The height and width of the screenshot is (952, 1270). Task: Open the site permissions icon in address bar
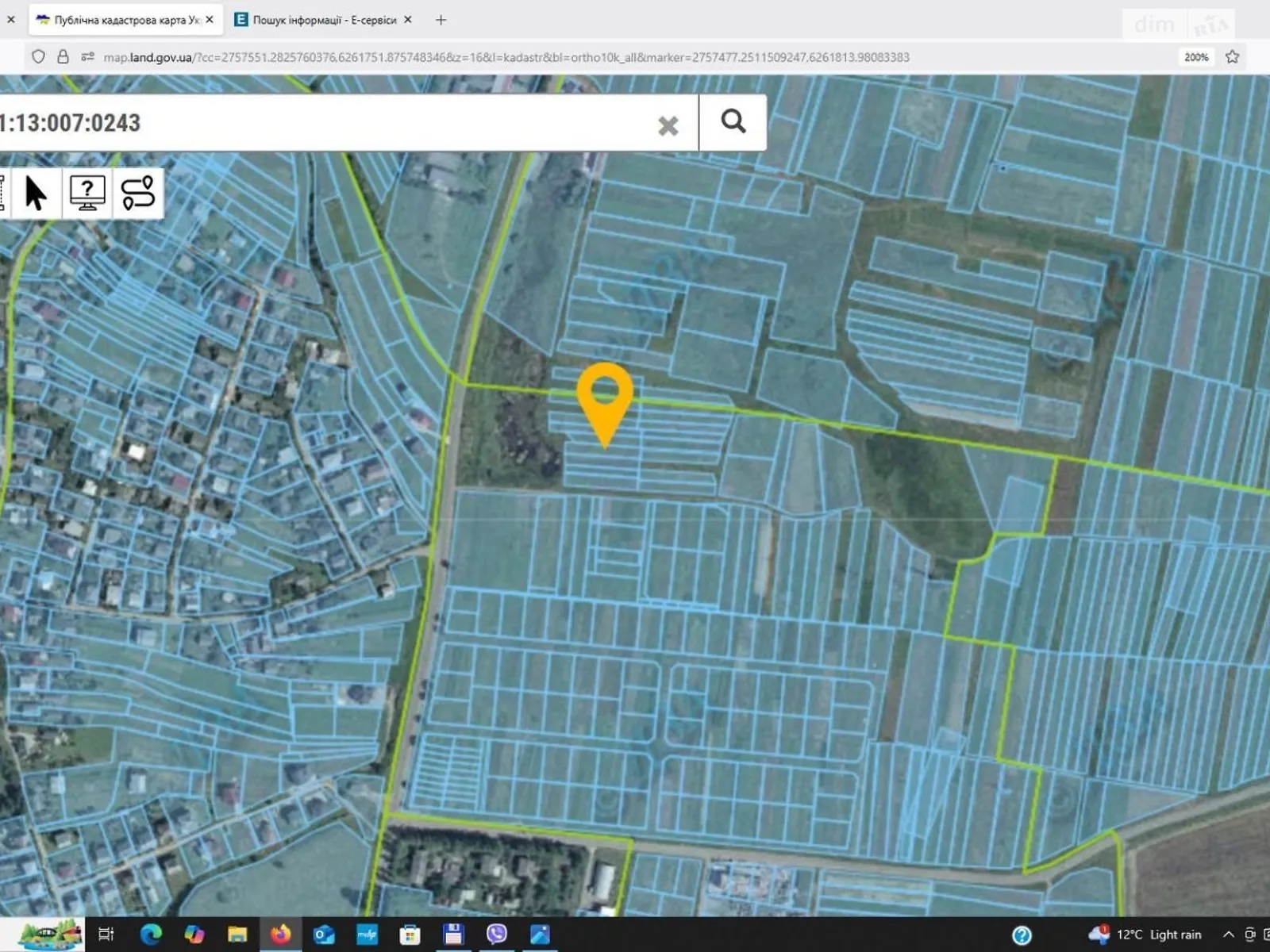click(88, 57)
